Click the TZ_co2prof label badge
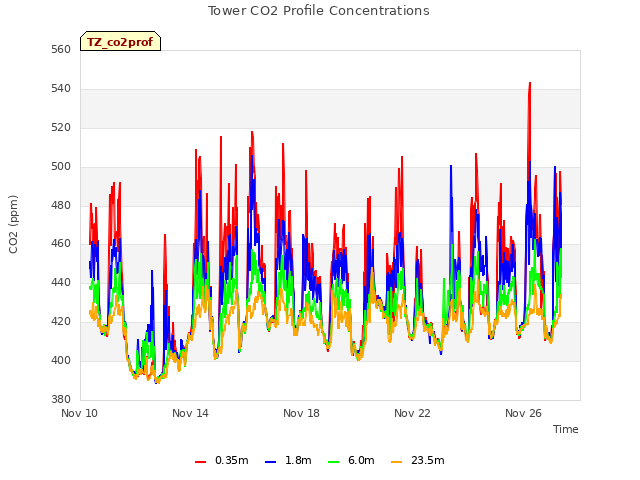Image resolution: width=640 pixels, height=480 pixels. (120, 41)
